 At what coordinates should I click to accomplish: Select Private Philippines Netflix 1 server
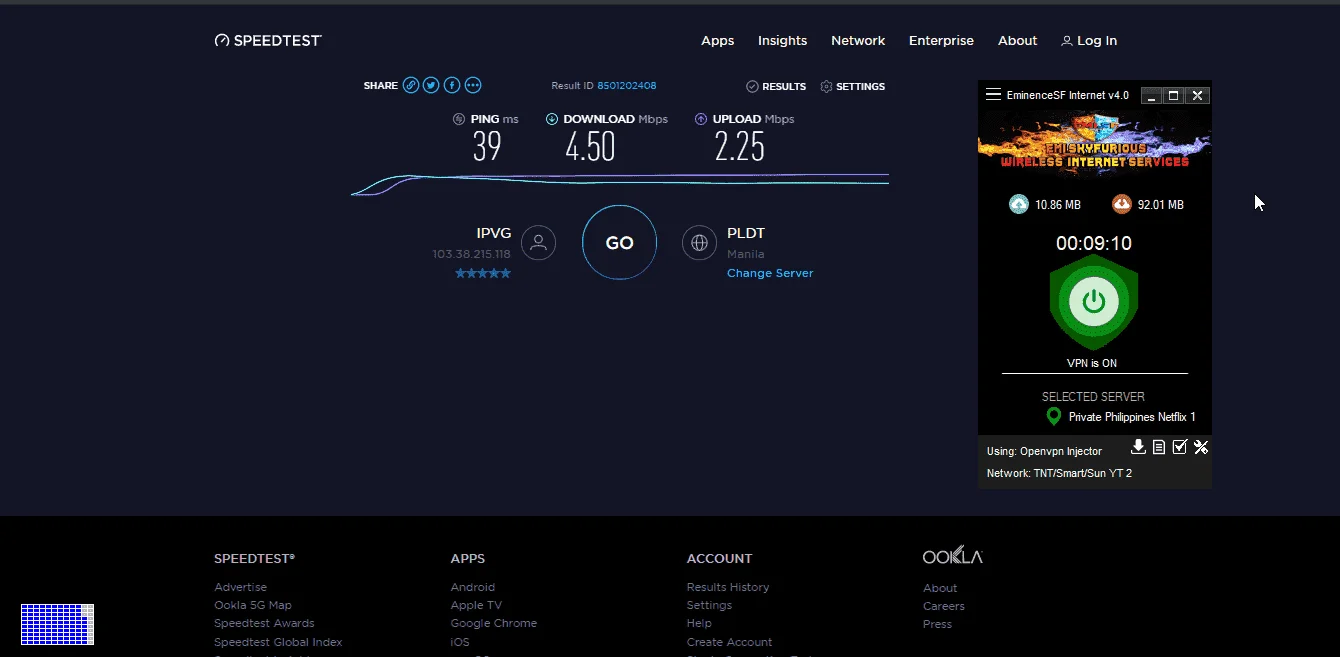(1132, 417)
